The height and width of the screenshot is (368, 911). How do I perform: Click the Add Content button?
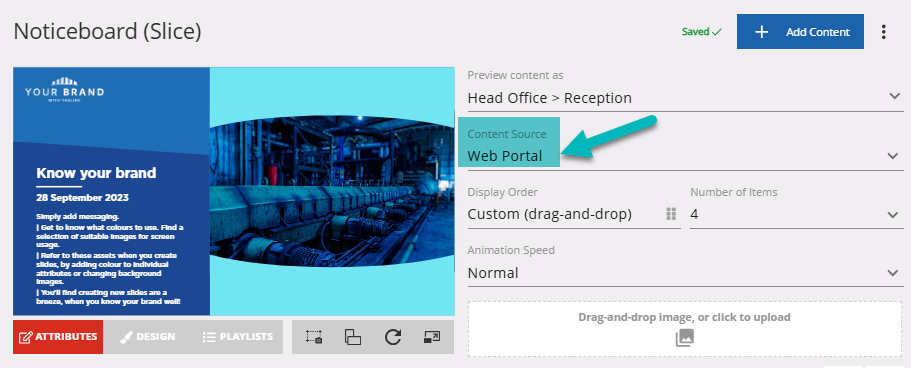[800, 32]
